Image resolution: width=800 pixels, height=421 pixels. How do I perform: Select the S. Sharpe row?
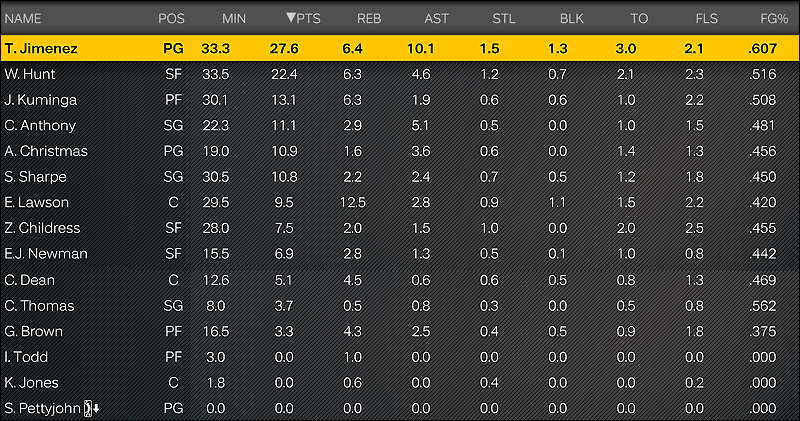coord(400,177)
